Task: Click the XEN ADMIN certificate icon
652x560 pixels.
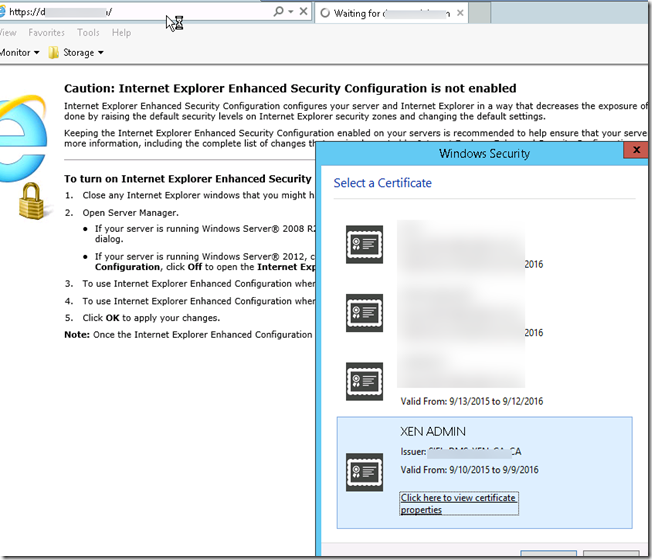Action: (364, 472)
